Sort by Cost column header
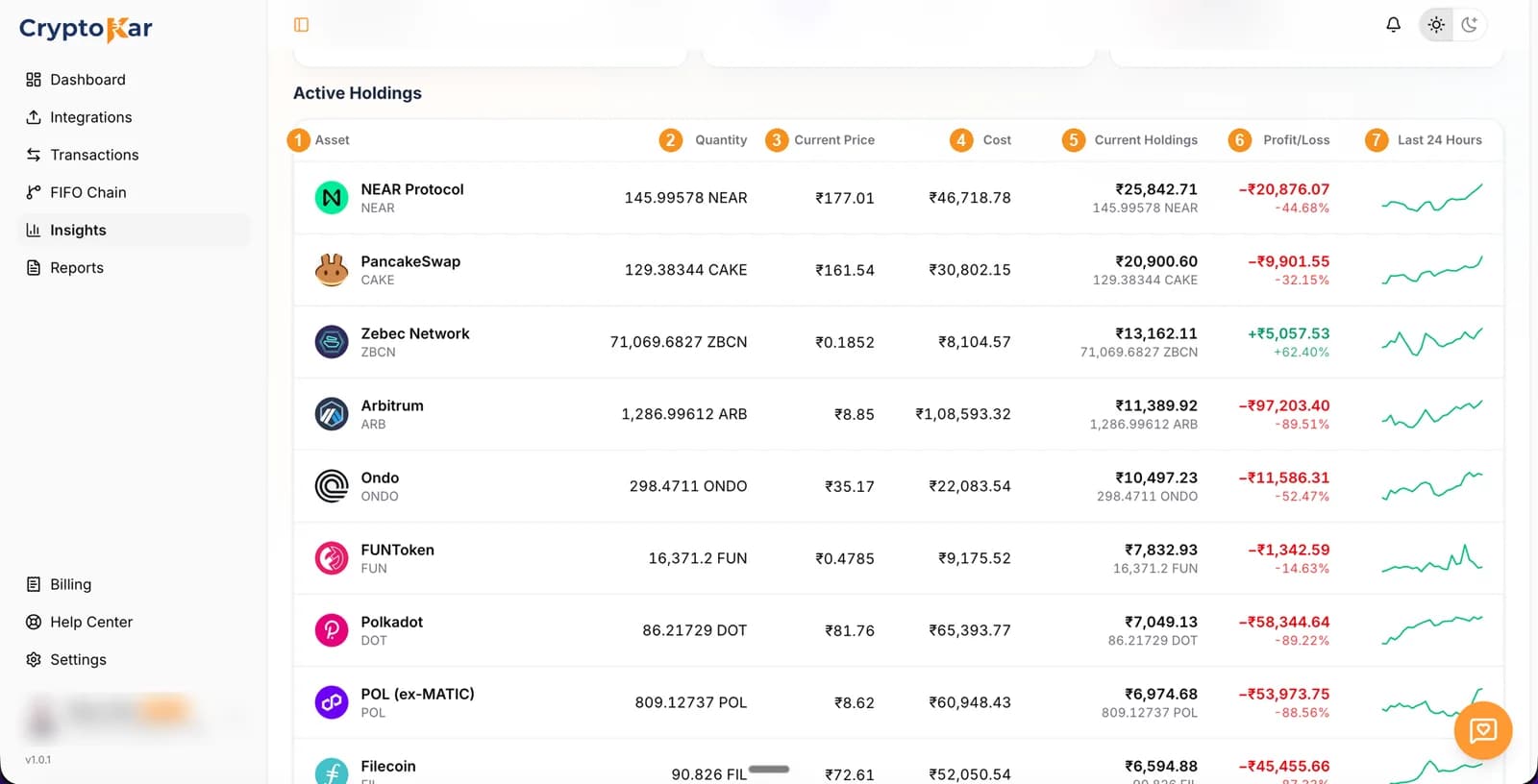This screenshot has height=784, width=1538. (x=997, y=140)
